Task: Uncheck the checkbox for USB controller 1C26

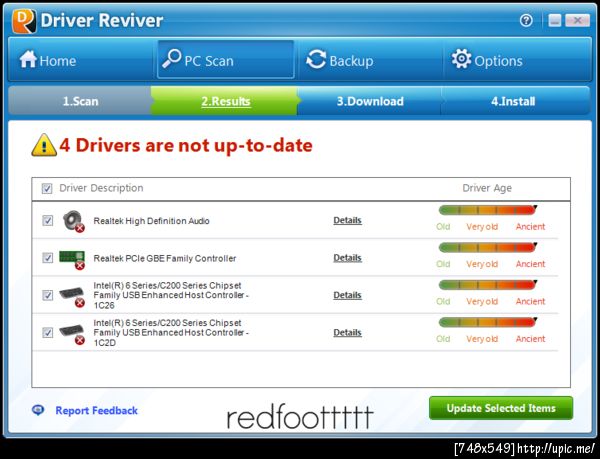Action: point(47,295)
